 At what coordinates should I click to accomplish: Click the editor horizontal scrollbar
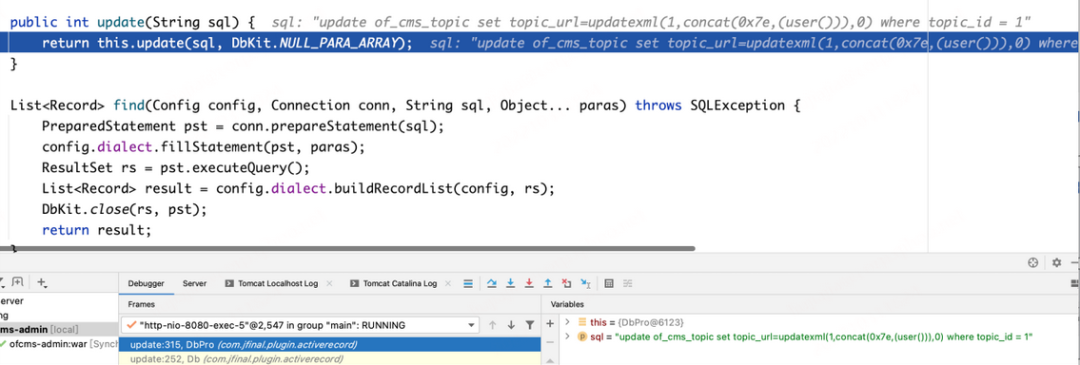click(x=348, y=248)
